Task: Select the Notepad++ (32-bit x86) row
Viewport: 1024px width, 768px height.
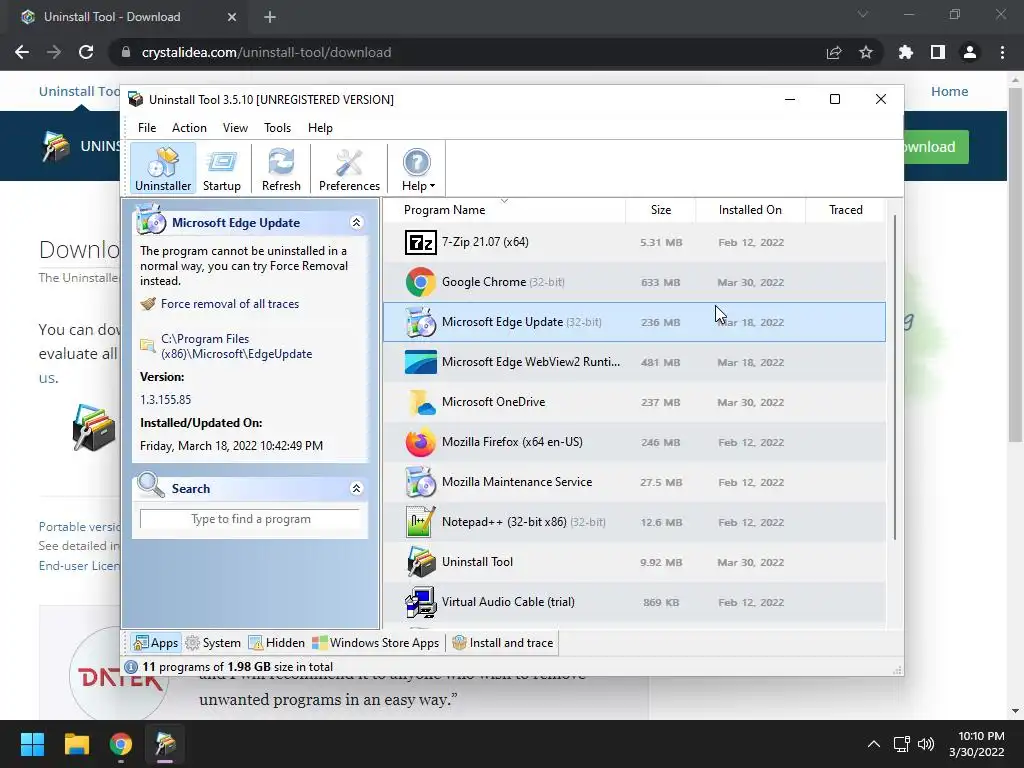Action: 634,522
